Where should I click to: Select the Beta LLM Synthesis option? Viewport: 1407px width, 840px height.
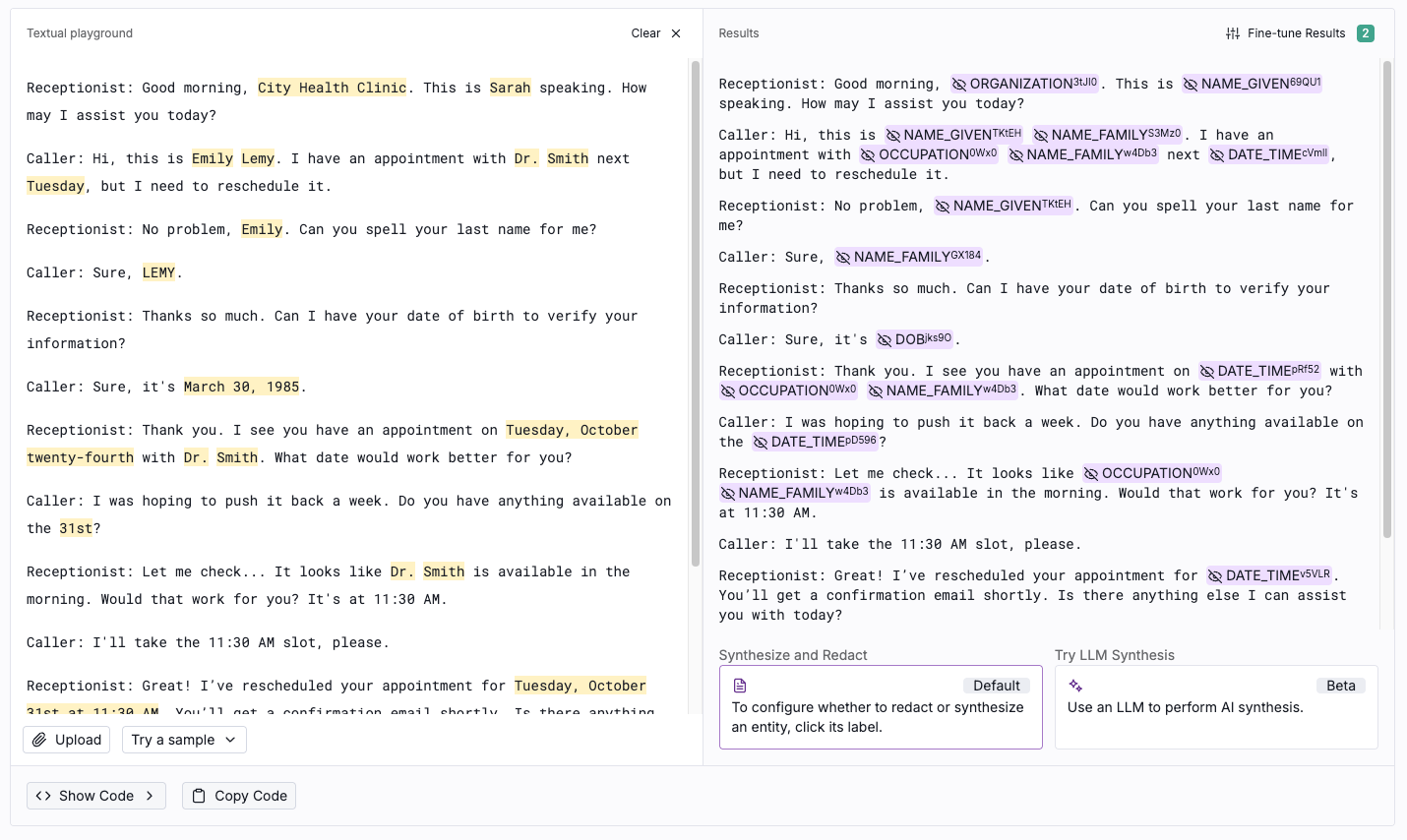1216,707
